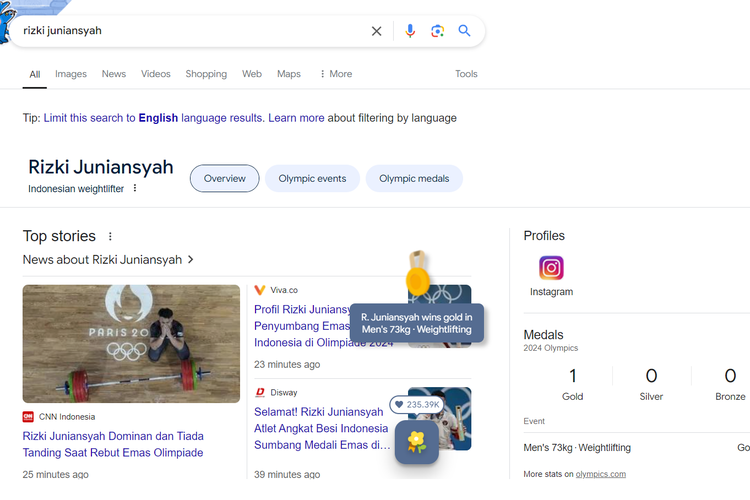Open the Instagram profile icon
Viewport: 750px width, 500px height.
[x=551, y=268]
